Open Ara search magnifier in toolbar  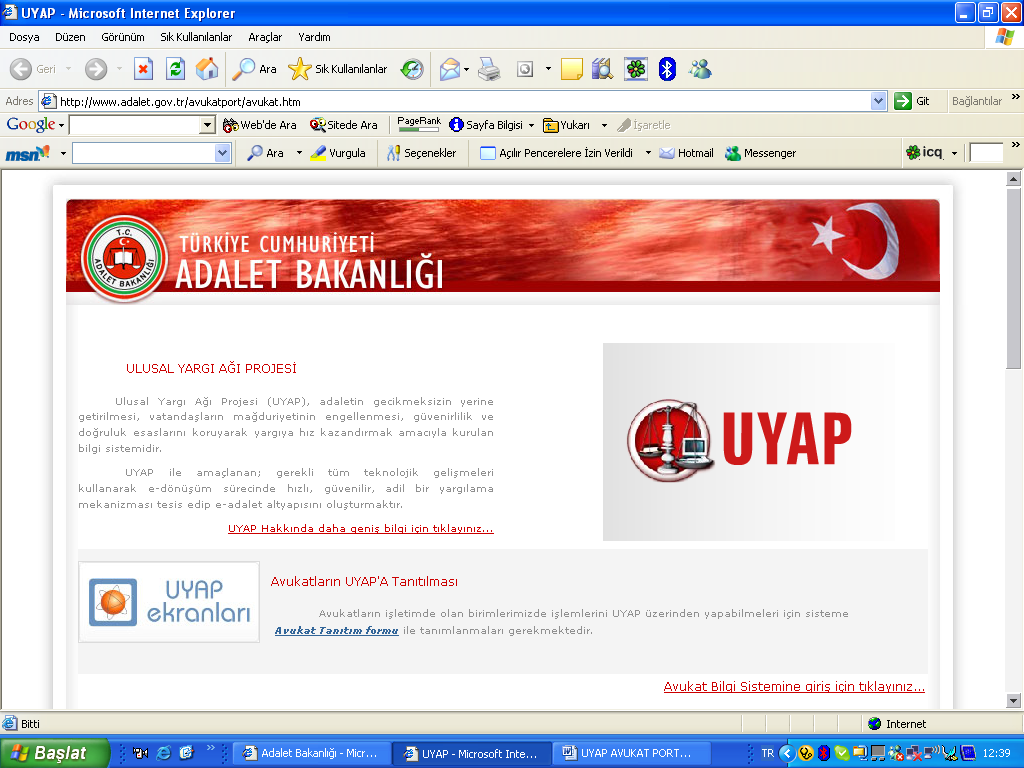point(255,69)
